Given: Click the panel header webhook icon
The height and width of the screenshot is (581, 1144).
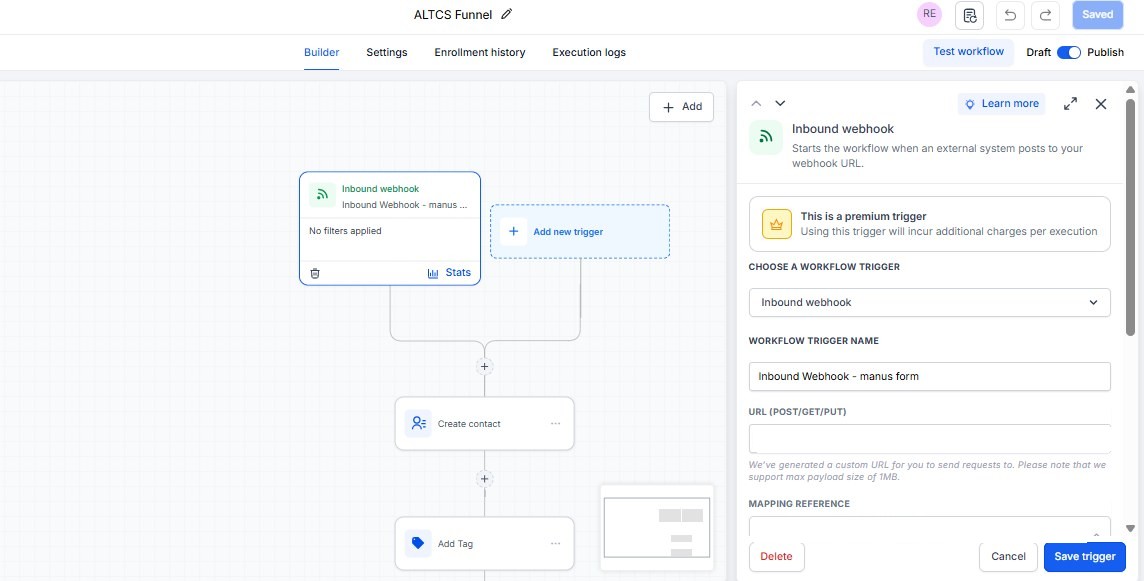Looking at the screenshot, I should (766, 136).
